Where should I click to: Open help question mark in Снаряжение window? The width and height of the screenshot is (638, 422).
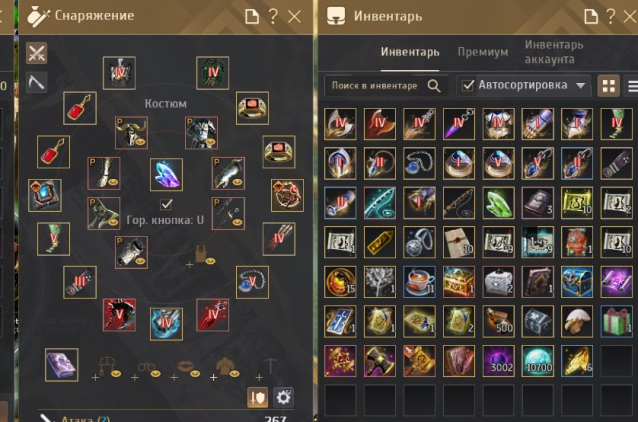click(273, 16)
